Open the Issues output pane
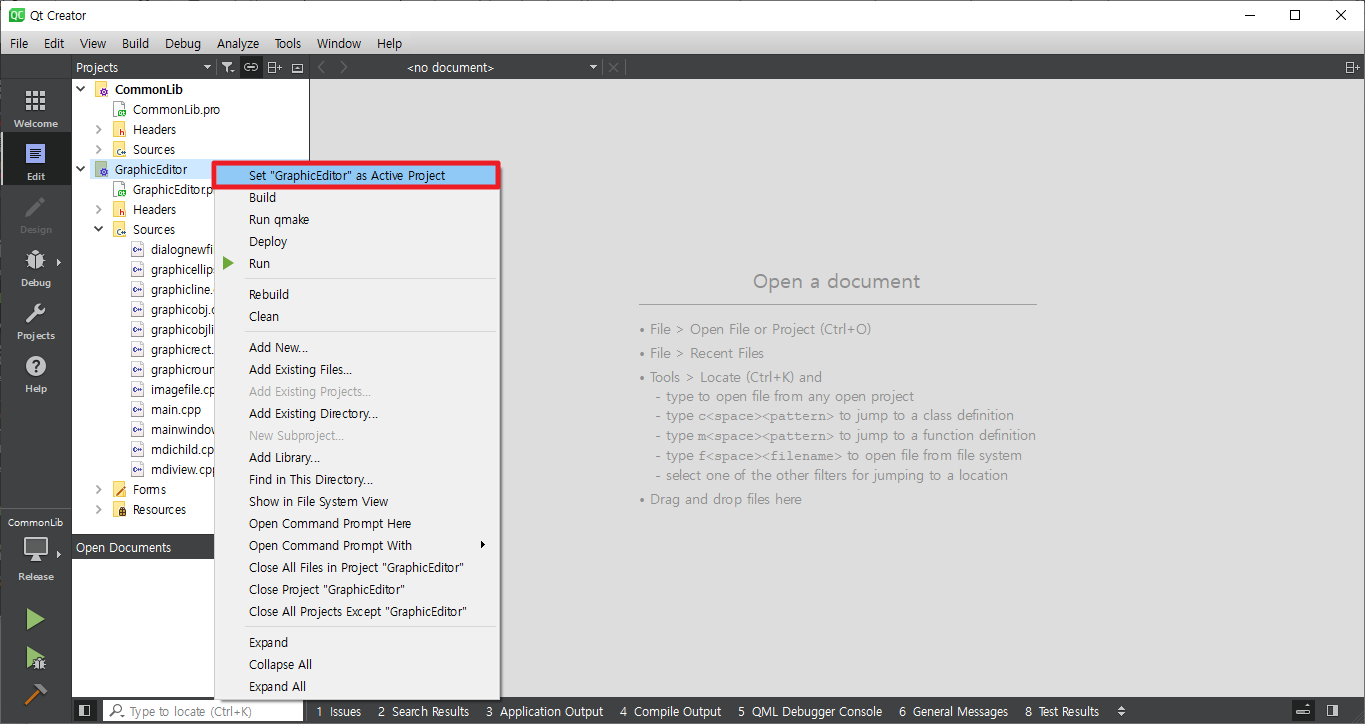The image size is (1365, 724). click(339, 711)
